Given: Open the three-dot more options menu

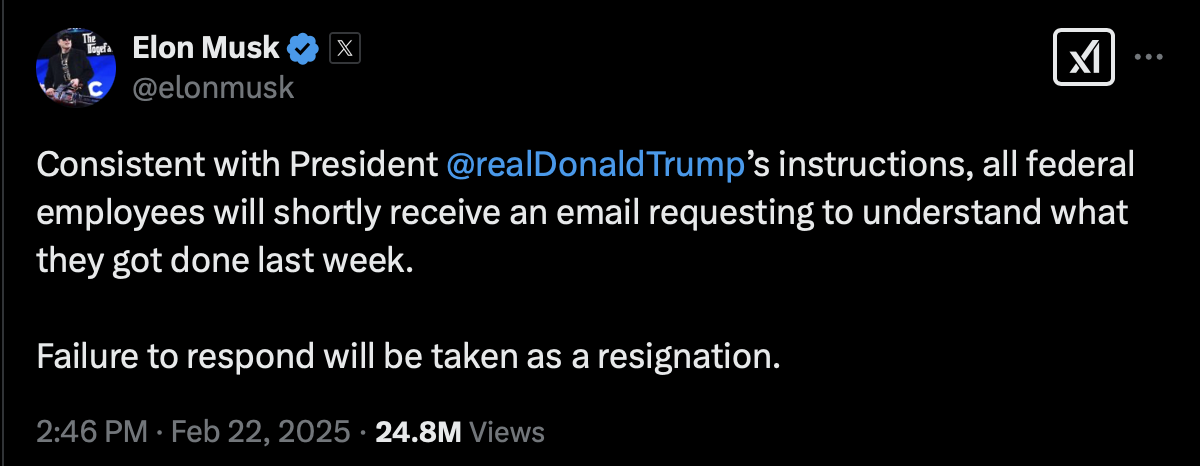Looking at the screenshot, I should point(1148,58).
